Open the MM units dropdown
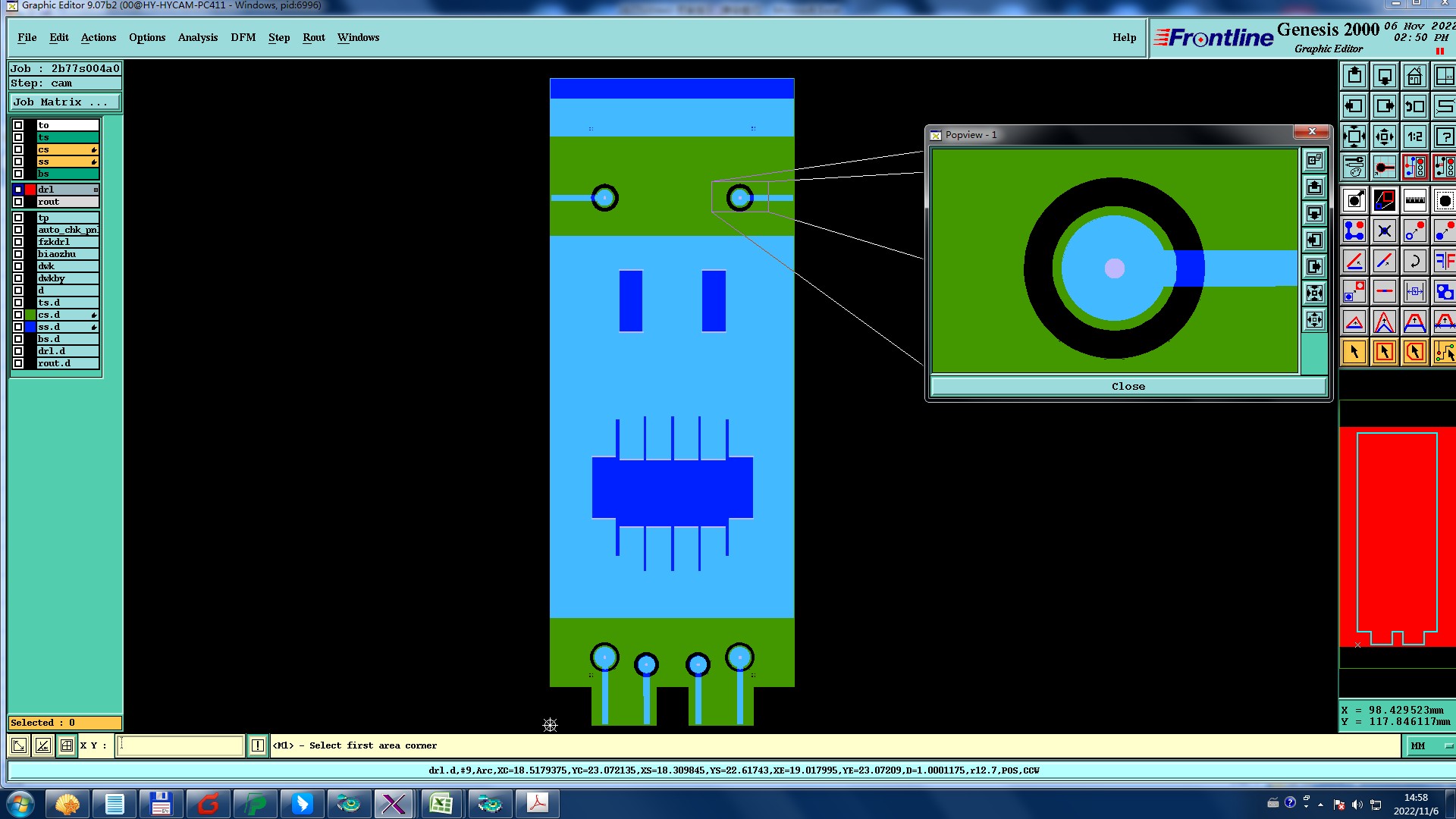This screenshot has width=1456, height=819. 1429,746
